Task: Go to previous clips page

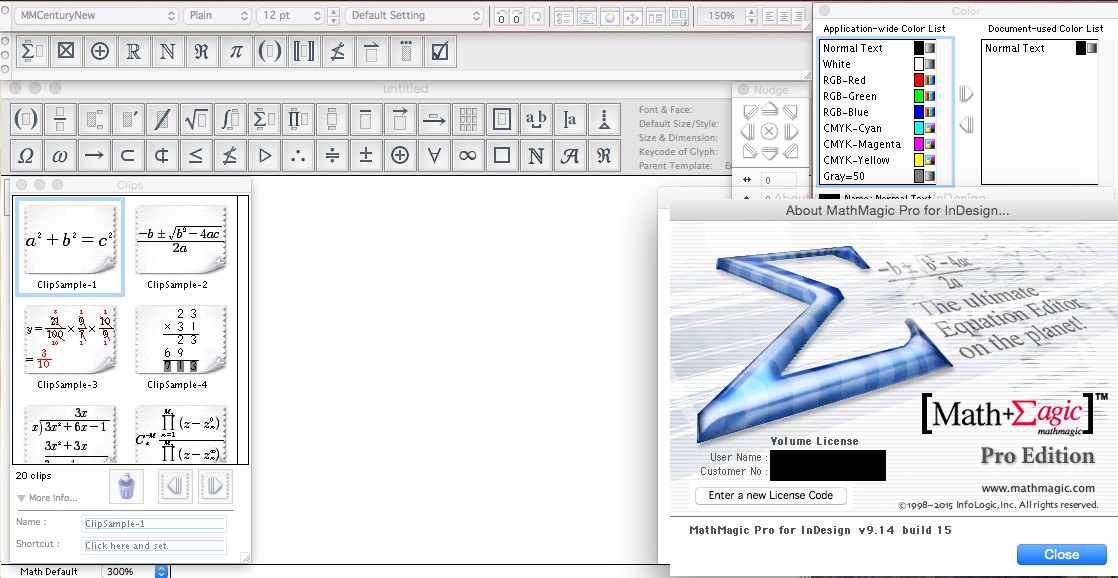Action: tap(175, 486)
